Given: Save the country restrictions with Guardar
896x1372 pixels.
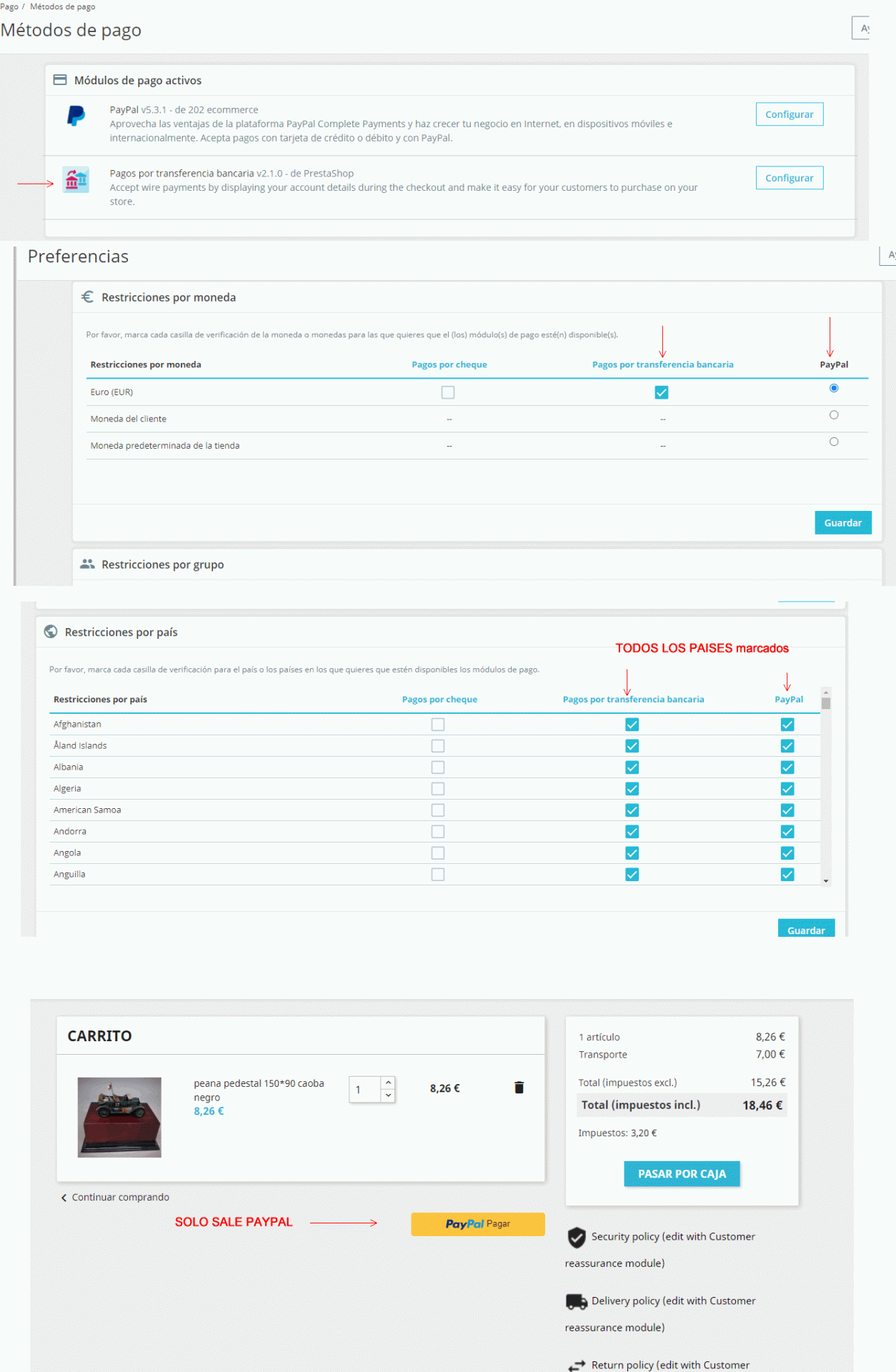Looking at the screenshot, I should pos(806,929).
